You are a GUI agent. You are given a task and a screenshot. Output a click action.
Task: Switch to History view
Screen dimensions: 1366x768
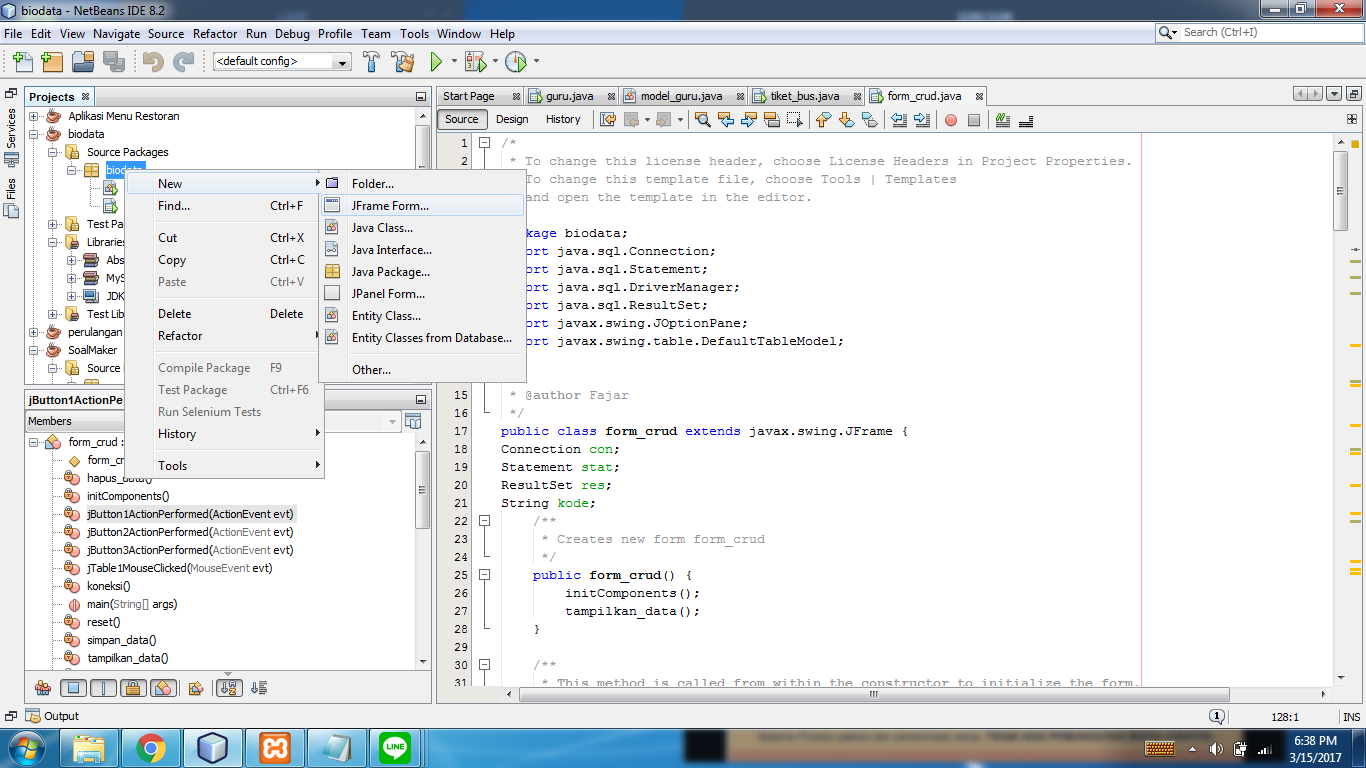(563, 120)
